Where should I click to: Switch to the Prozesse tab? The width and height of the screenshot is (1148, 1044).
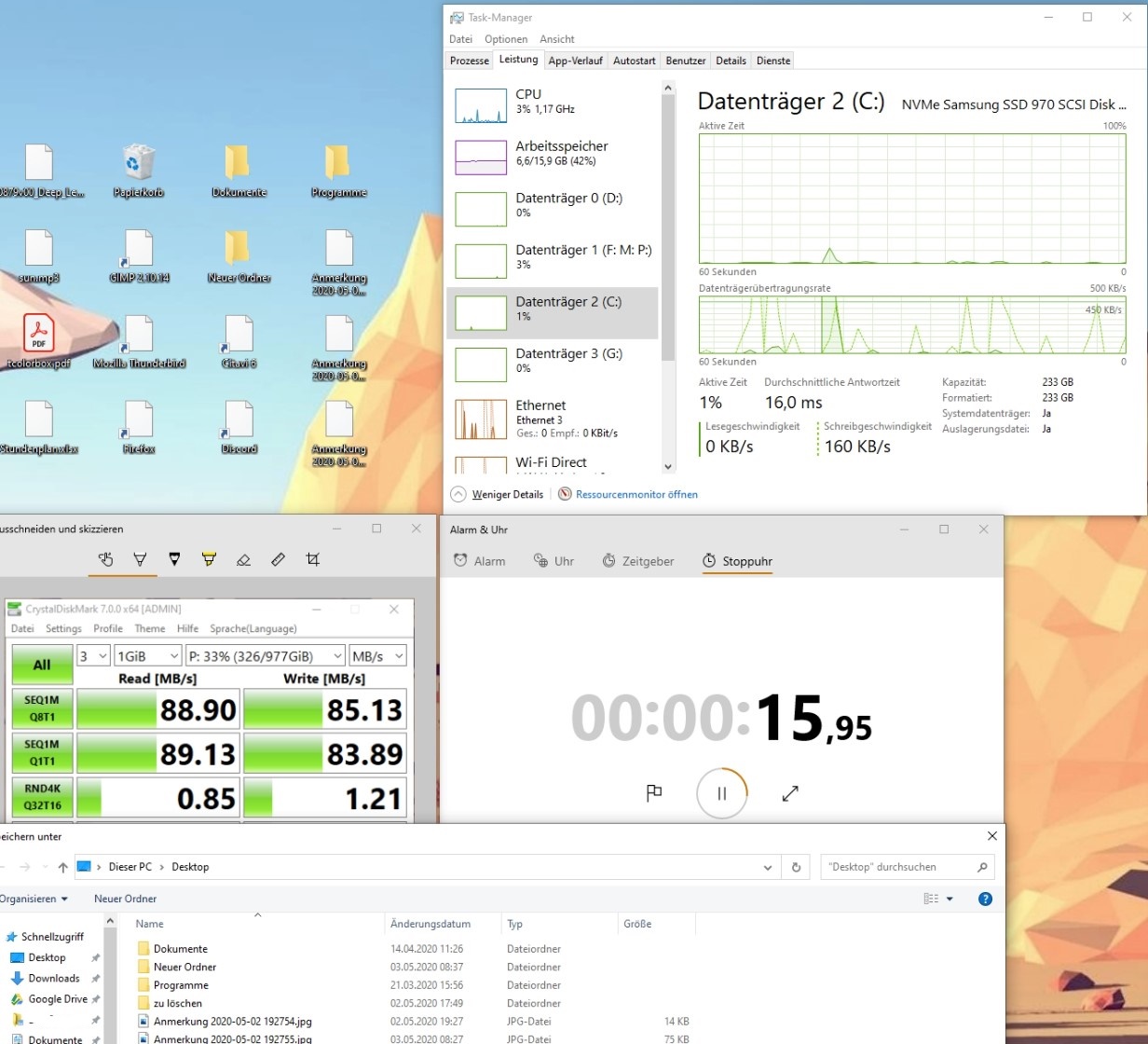pyautogui.click(x=469, y=61)
